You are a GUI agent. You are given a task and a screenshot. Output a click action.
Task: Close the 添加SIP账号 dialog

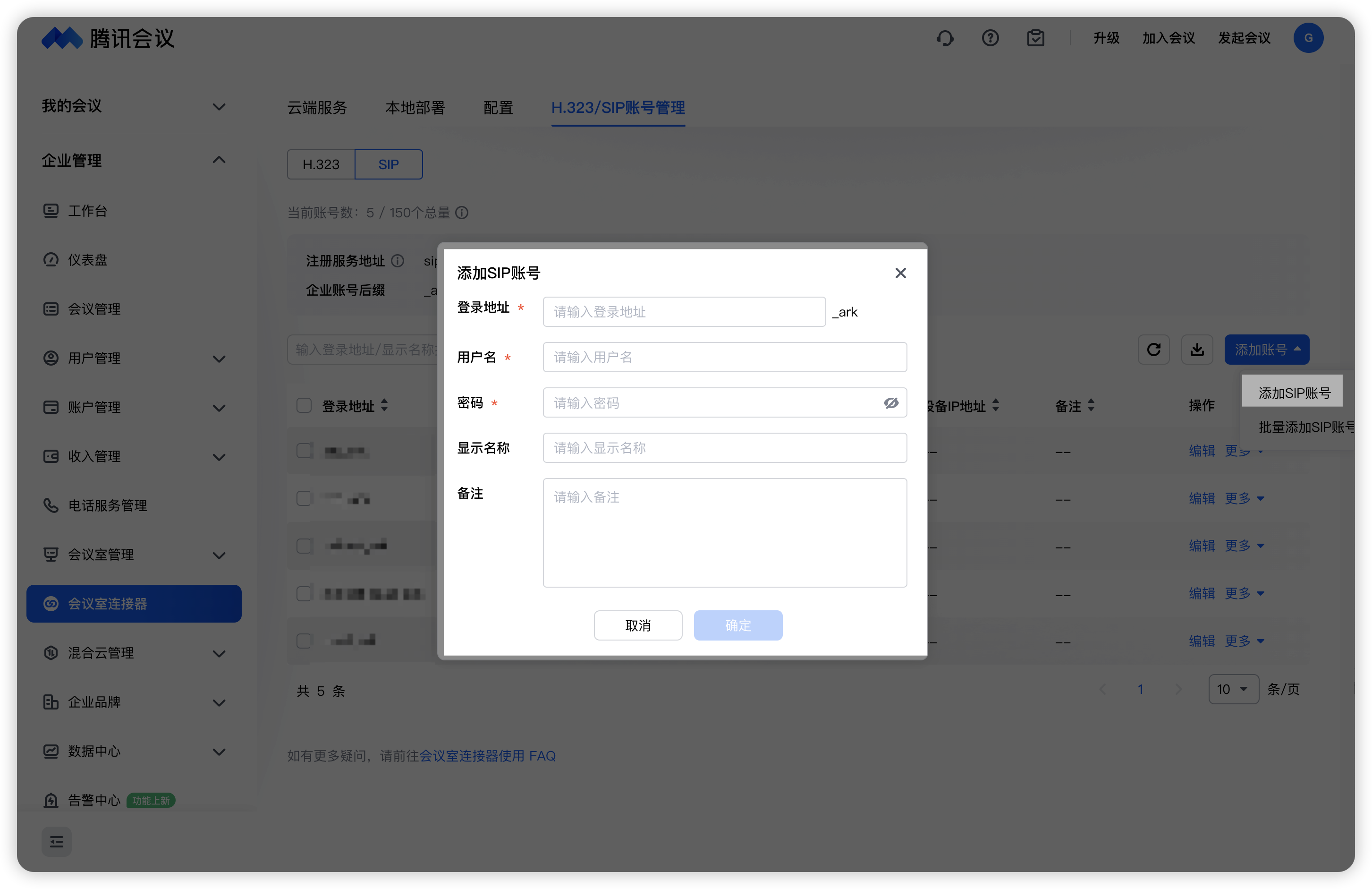[900, 273]
